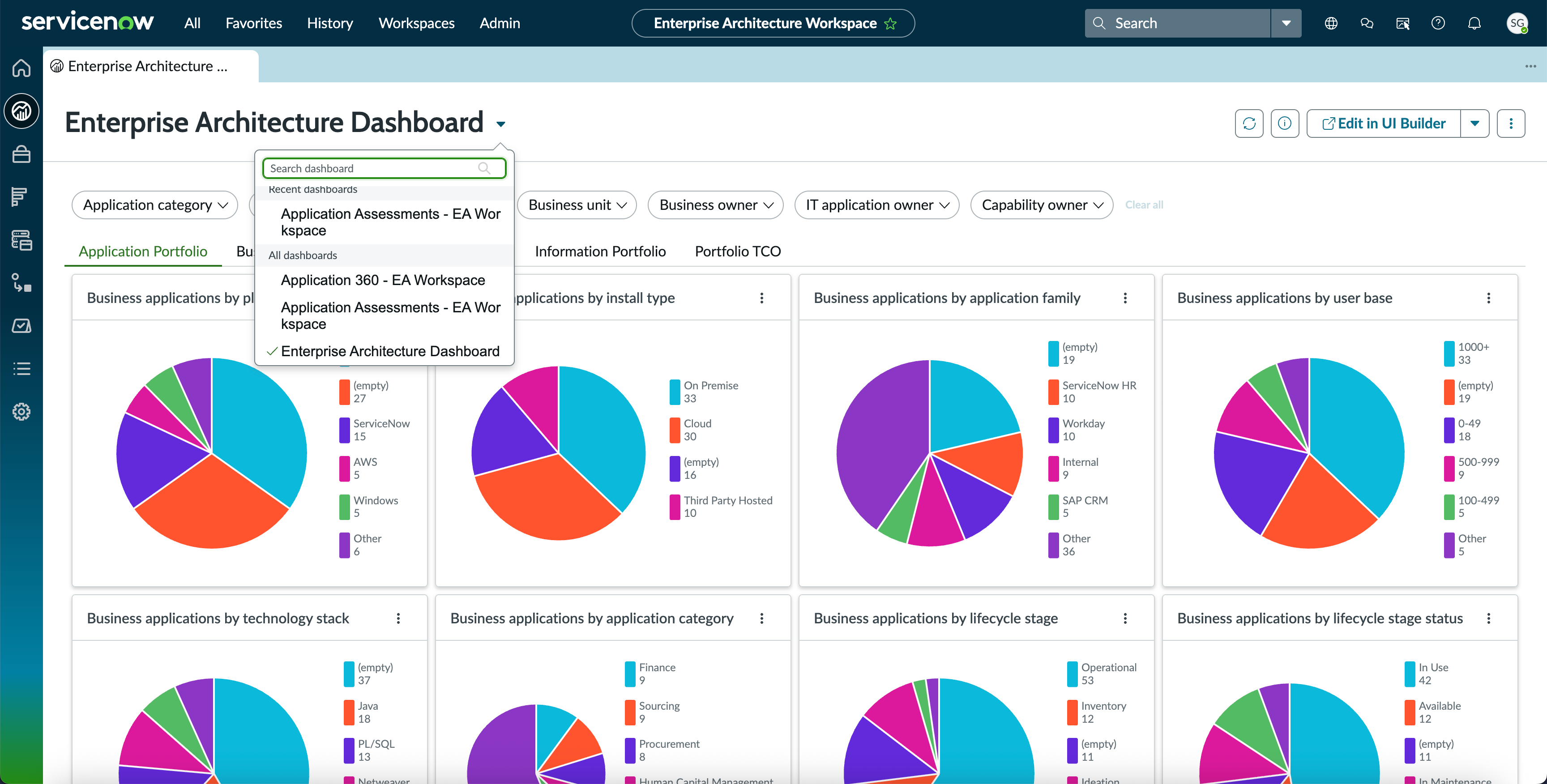Favorite Enterprise Architecture Workspace with star
Screen dimensions: 1547x784
pos(891,23)
